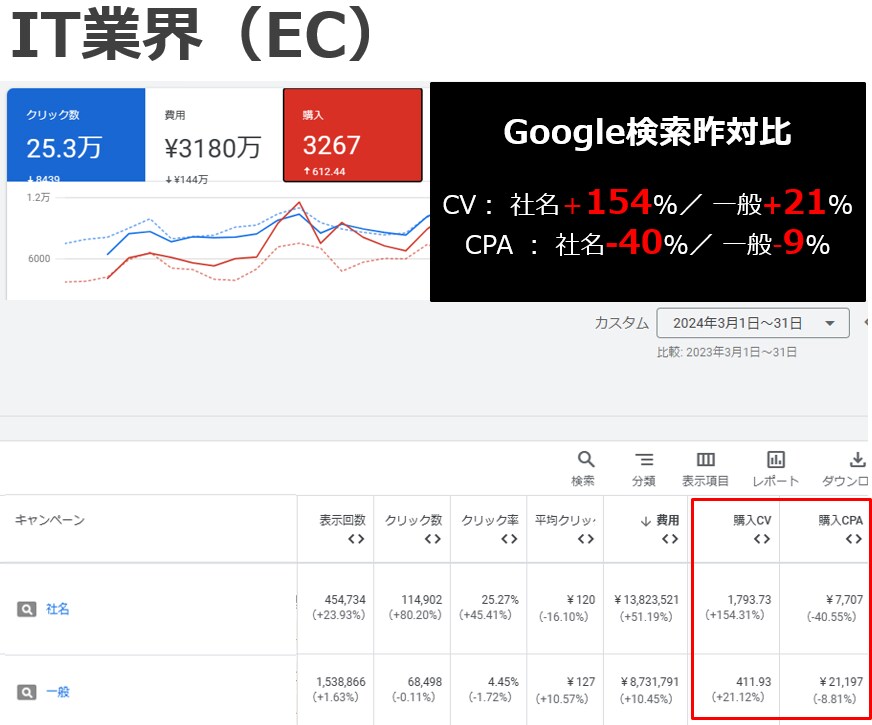872x725 pixels.
Task: Click the comparison text 比較: 2023年3月1日〜31日
Action: pos(727,352)
